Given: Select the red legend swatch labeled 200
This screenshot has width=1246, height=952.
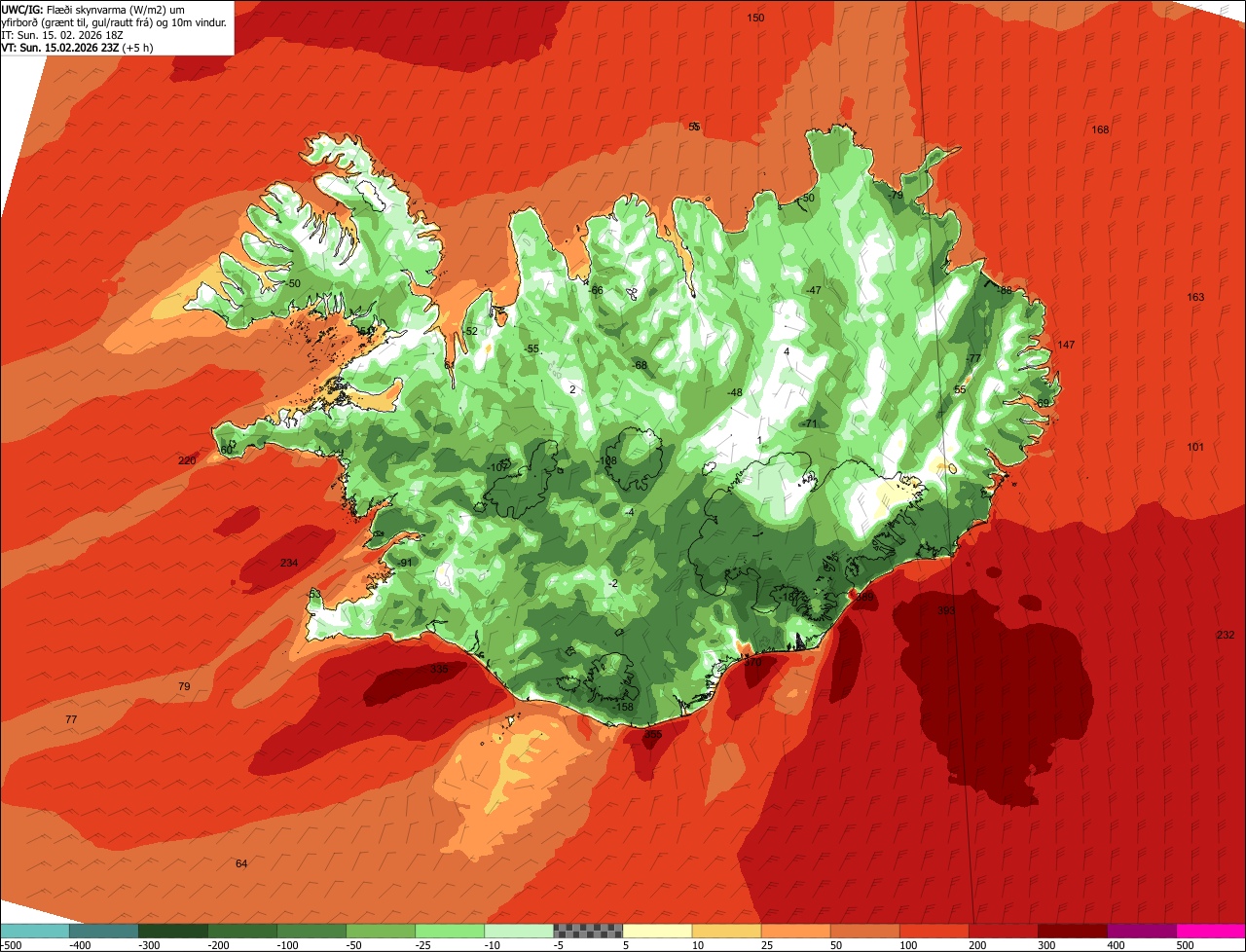Looking at the screenshot, I should click(x=1003, y=930).
